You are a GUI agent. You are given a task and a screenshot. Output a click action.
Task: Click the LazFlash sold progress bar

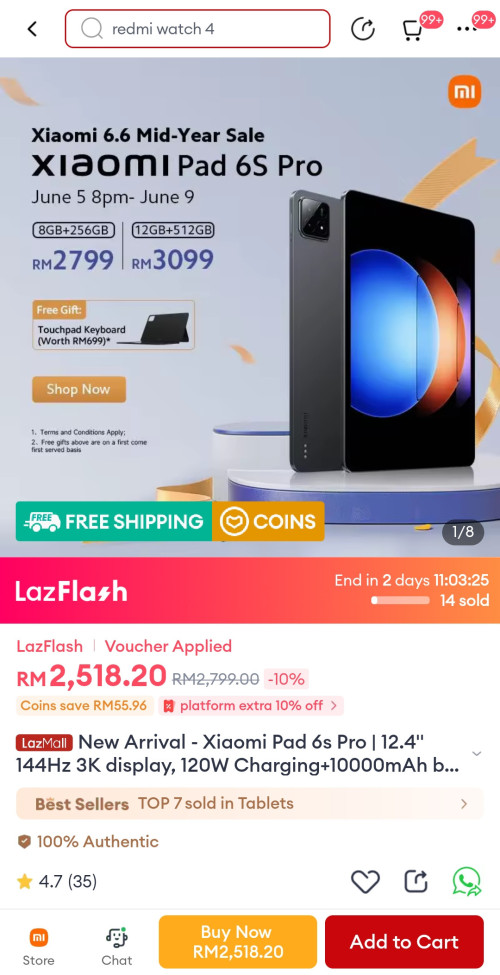tap(400, 601)
